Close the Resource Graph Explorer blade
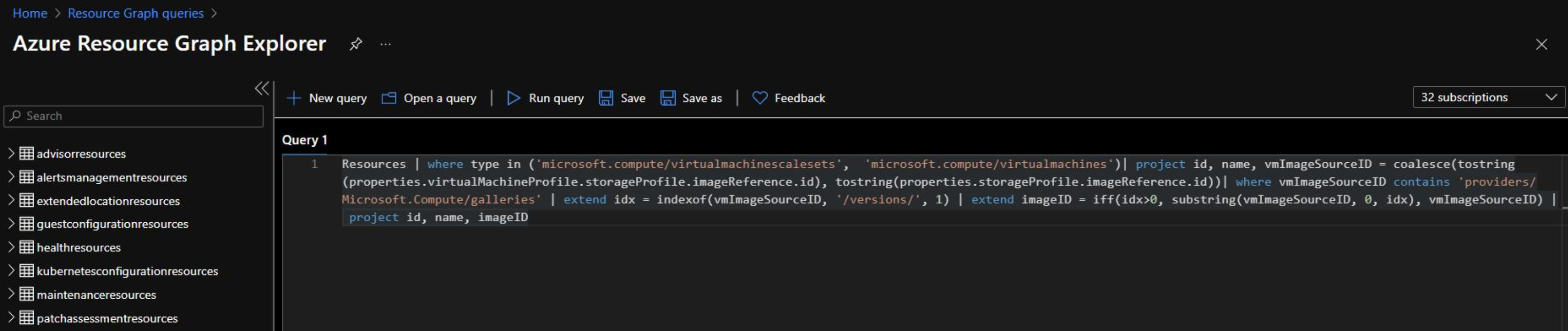Viewport: 1568px width, 331px height. (1541, 45)
